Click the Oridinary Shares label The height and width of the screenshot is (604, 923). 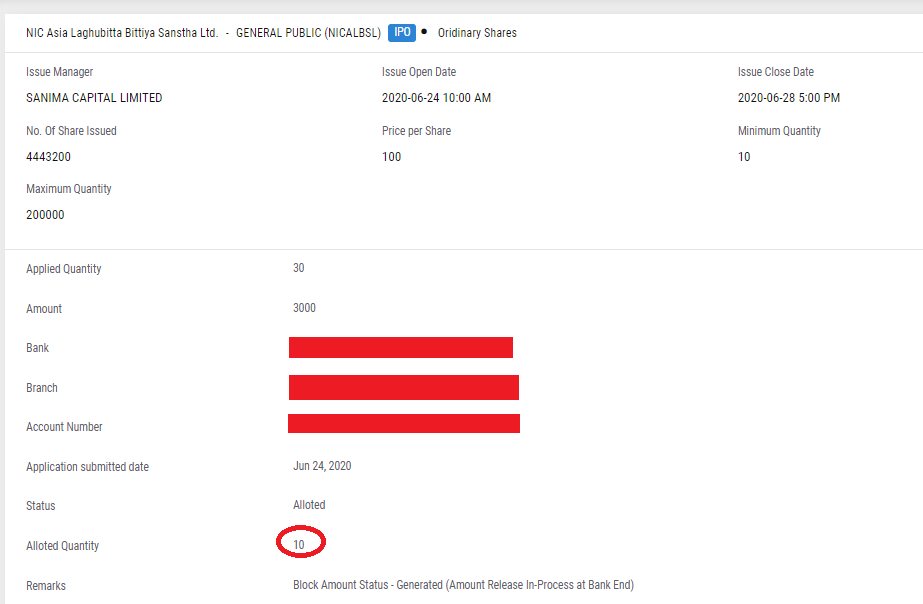click(x=477, y=33)
